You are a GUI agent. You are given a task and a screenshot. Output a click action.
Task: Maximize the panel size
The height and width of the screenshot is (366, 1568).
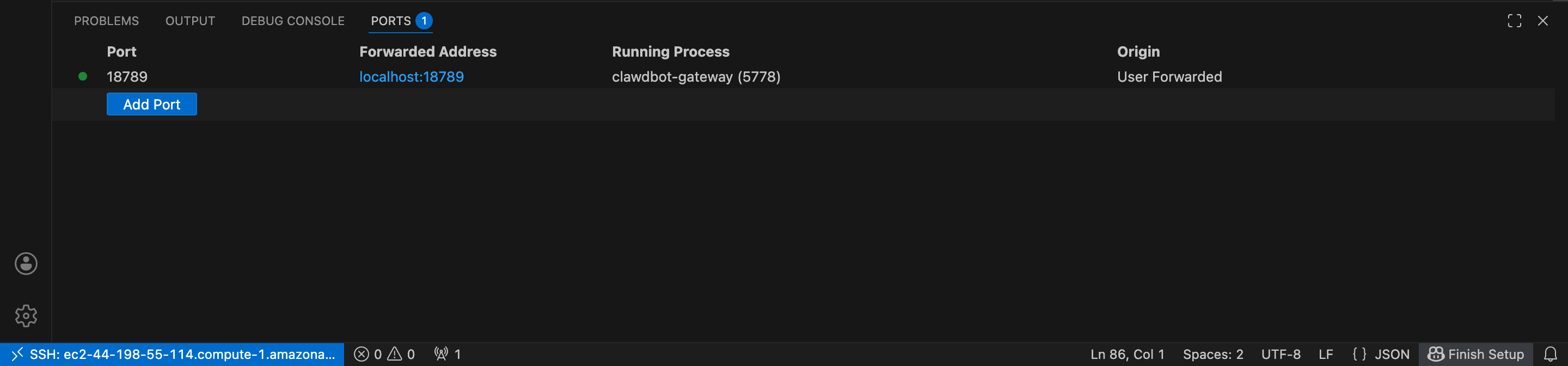[1514, 21]
